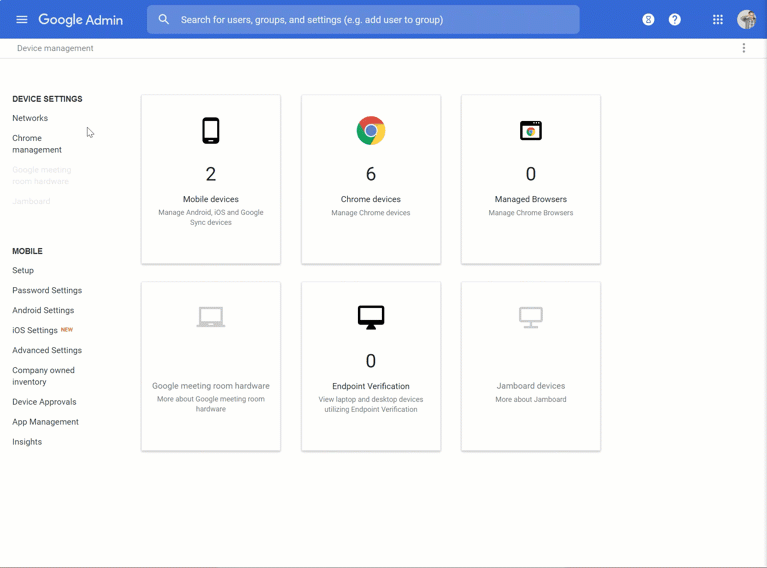767x568 pixels.
Task: Click 'More about Jamboard' text
Action: click(x=531, y=399)
